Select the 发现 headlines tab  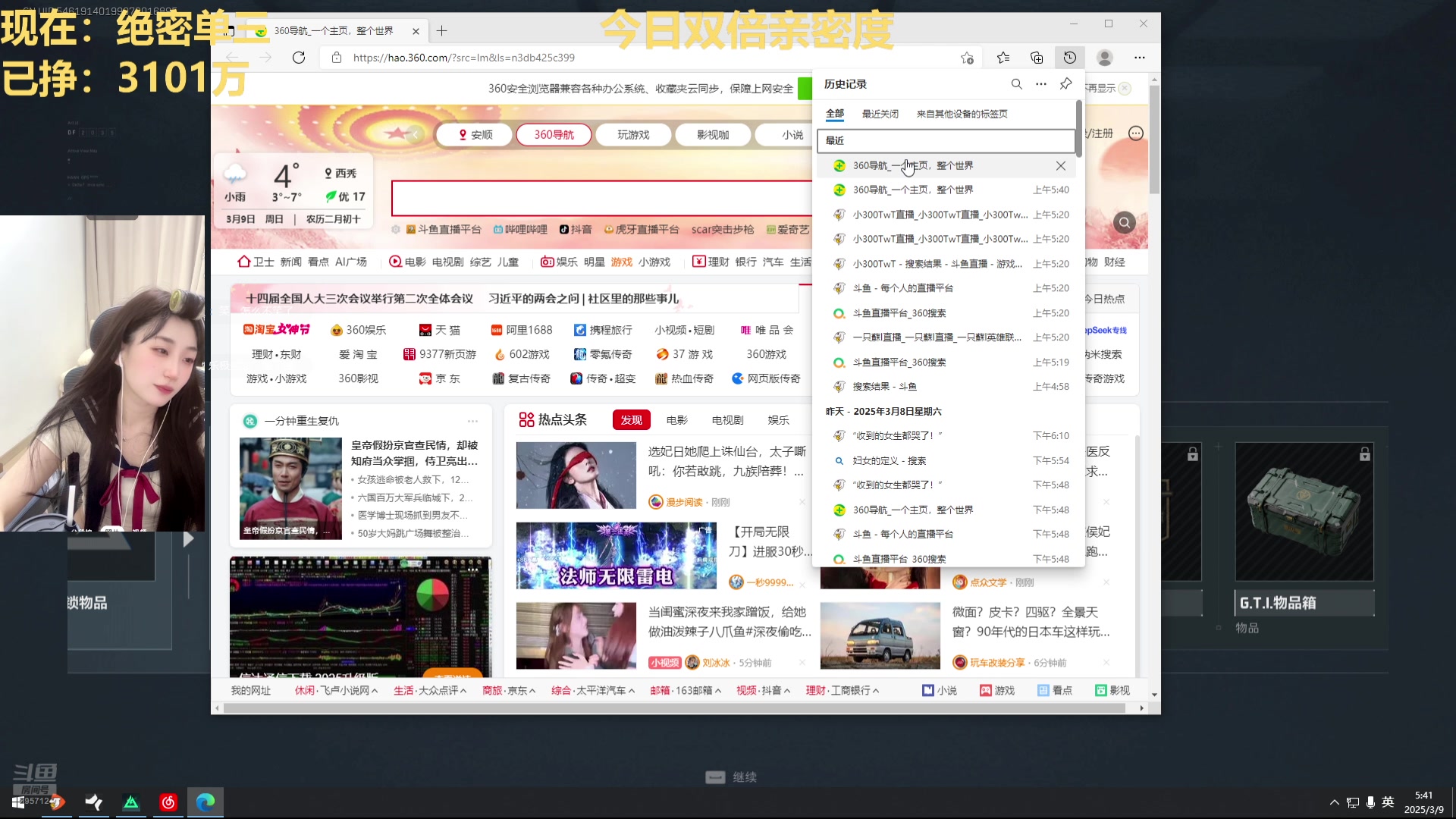point(631,420)
